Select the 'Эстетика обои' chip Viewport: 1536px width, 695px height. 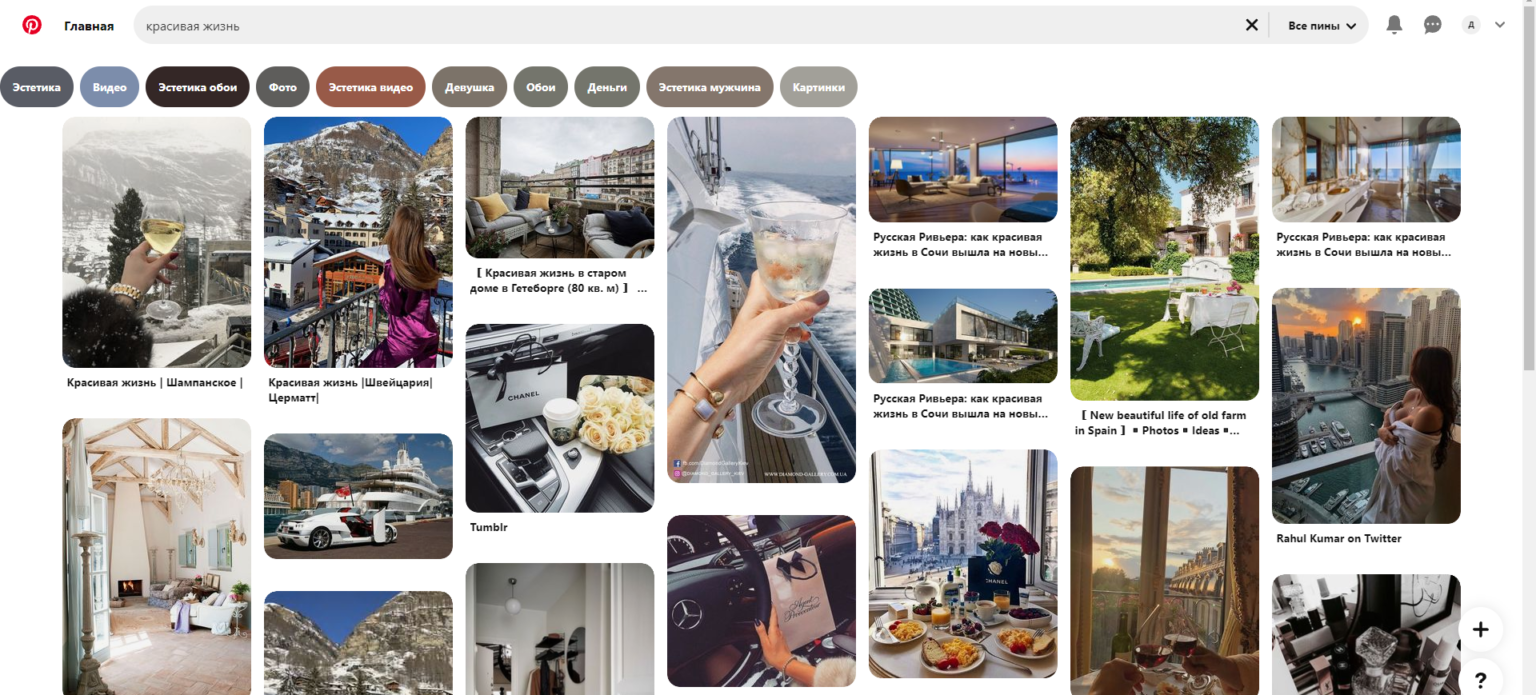coord(198,87)
